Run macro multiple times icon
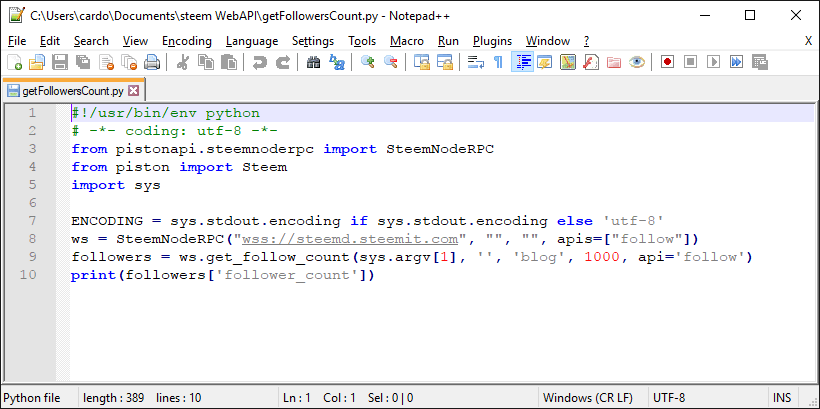The image size is (820, 409). [736, 62]
